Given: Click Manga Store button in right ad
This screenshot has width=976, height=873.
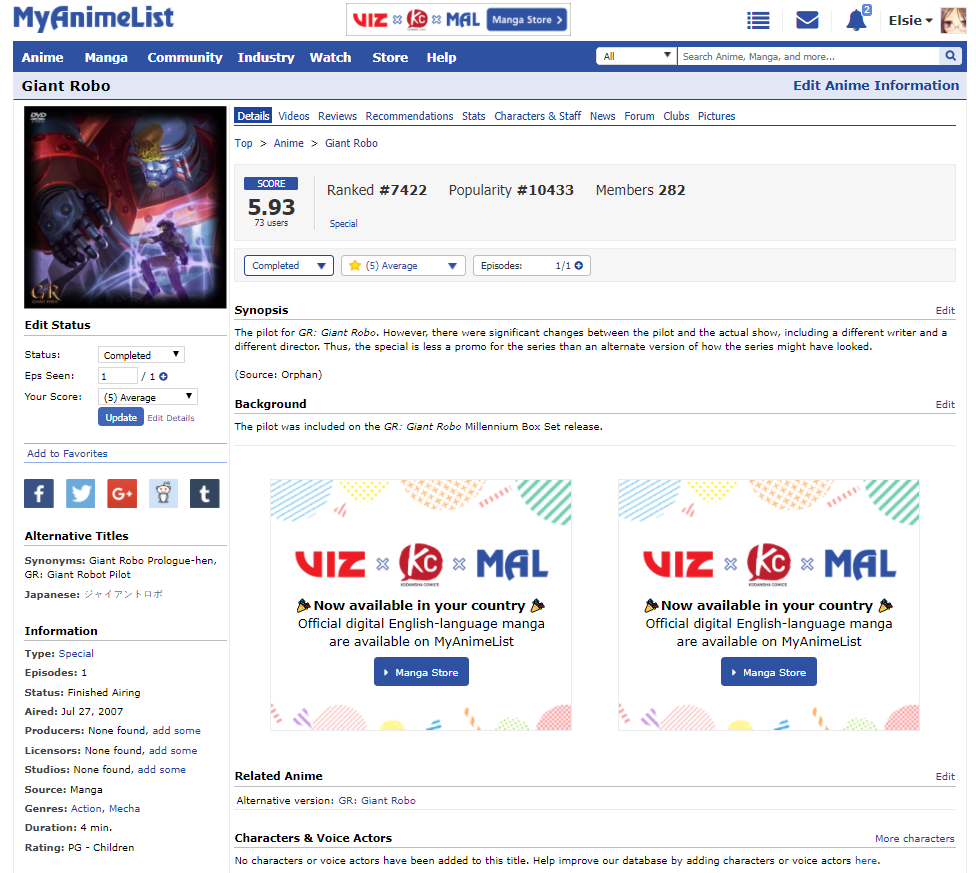Looking at the screenshot, I should [769, 672].
